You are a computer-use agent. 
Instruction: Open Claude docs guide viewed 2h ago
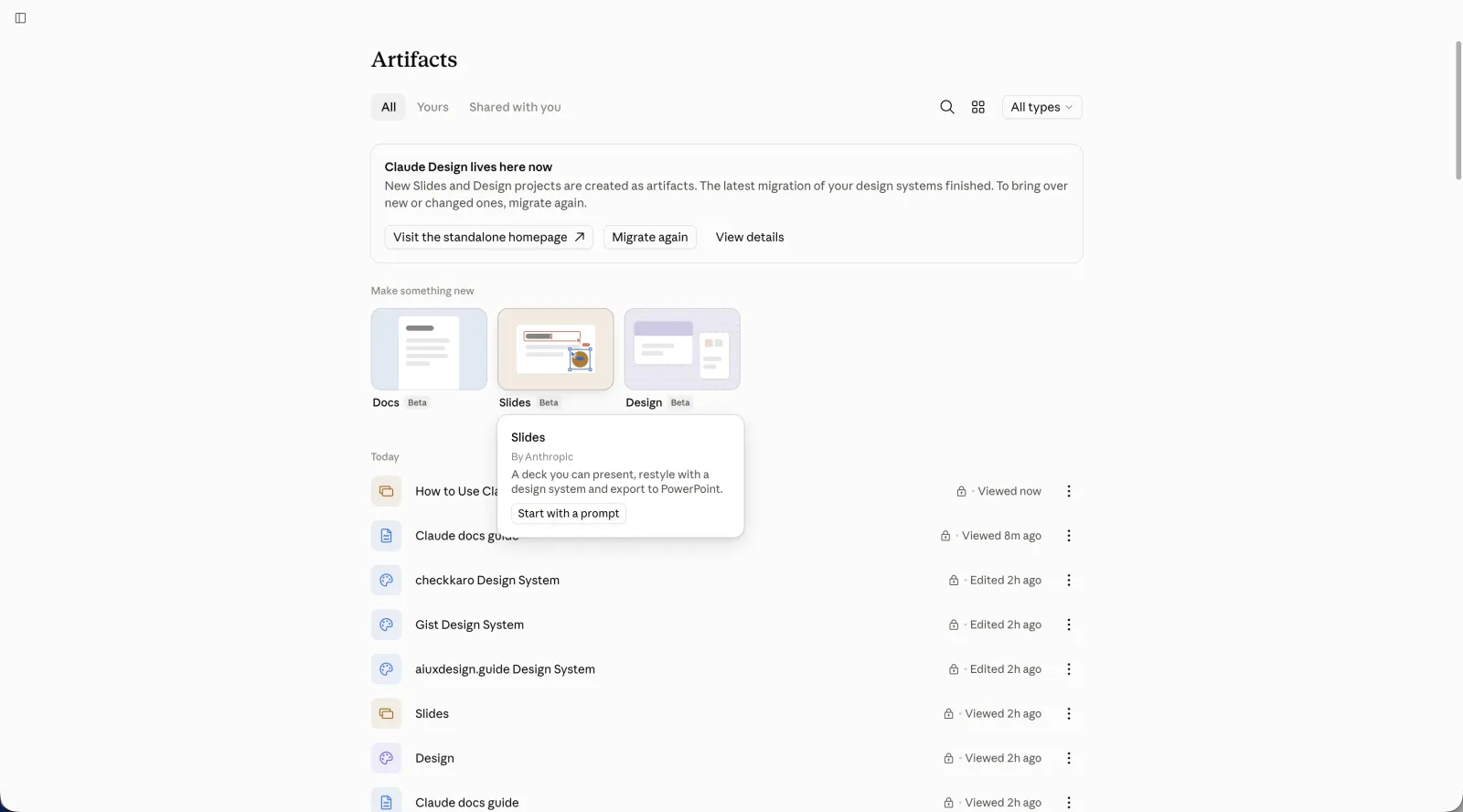point(466,803)
